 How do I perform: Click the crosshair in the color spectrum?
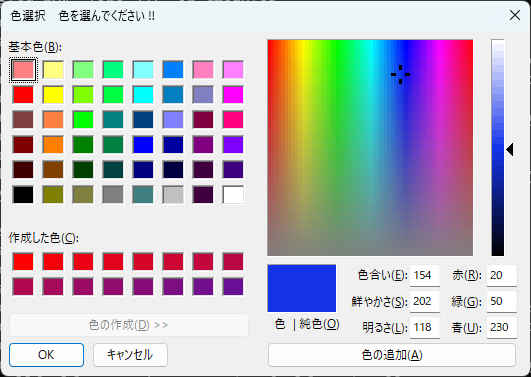pos(400,74)
